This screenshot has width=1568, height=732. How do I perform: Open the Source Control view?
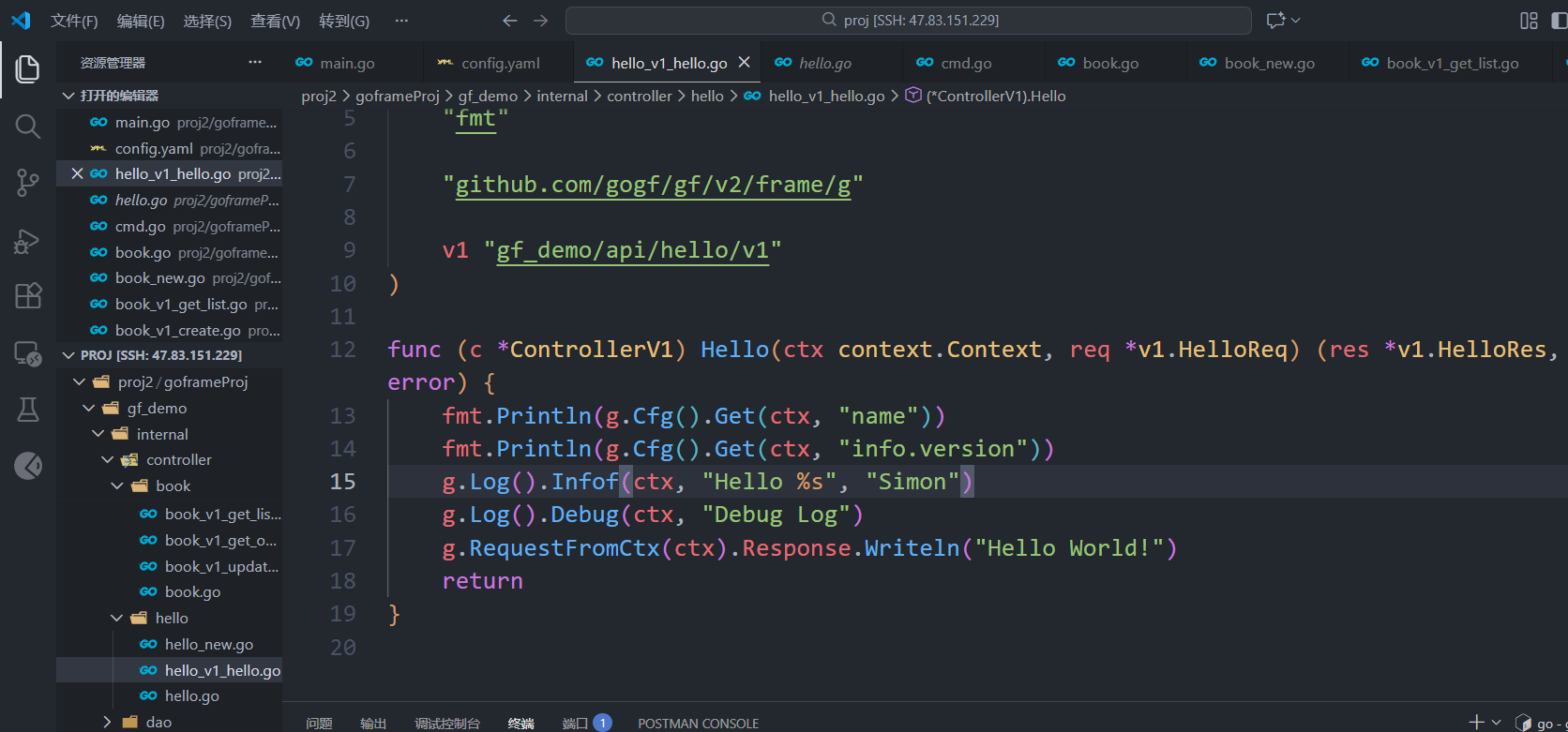pos(28,183)
